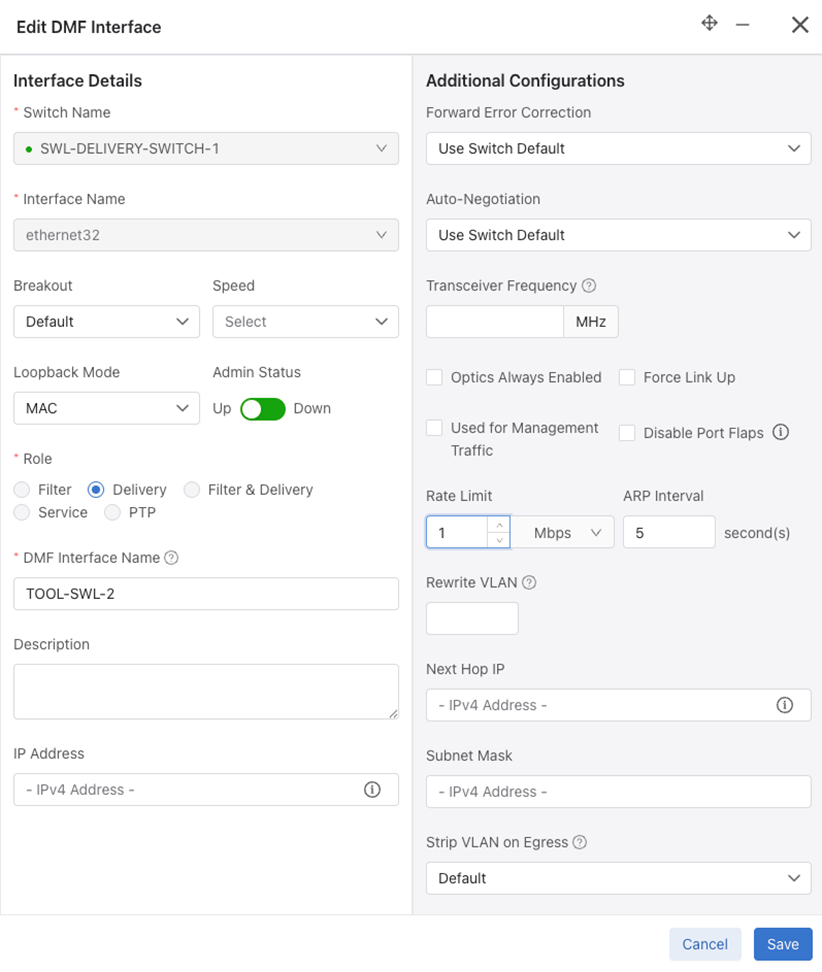
Task: Click Next Hop IP info icon
Action: click(x=784, y=705)
